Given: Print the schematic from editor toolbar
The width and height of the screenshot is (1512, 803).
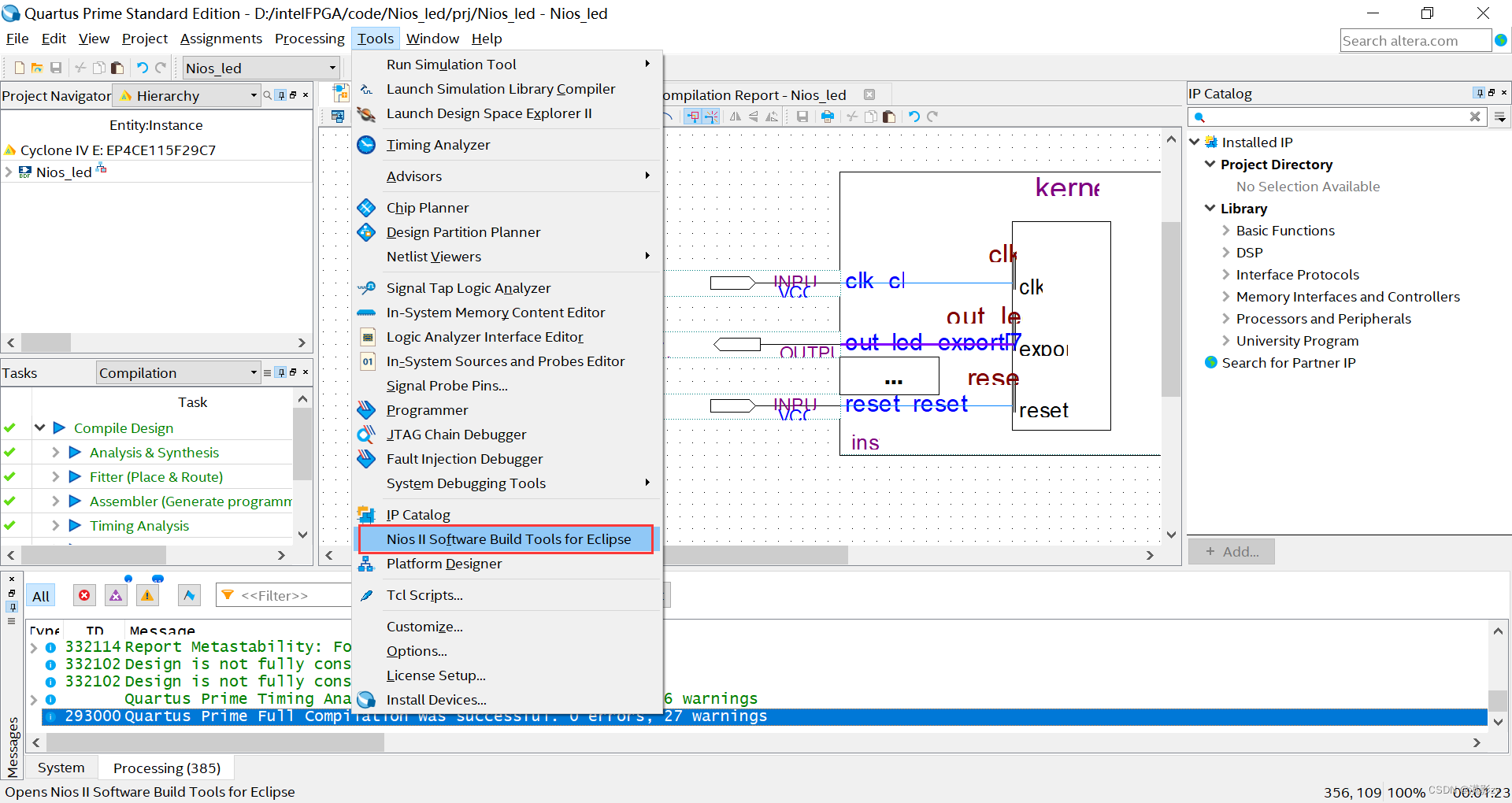Looking at the screenshot, I should click(x=827, y=117).
